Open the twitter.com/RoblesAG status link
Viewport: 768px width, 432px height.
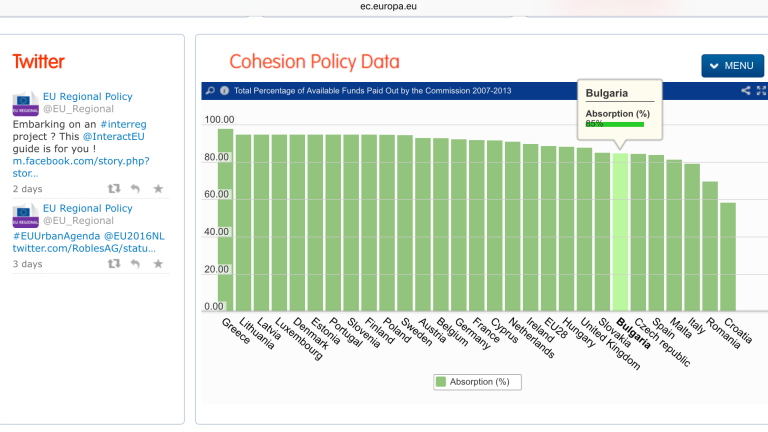click(x=83, y=247)
